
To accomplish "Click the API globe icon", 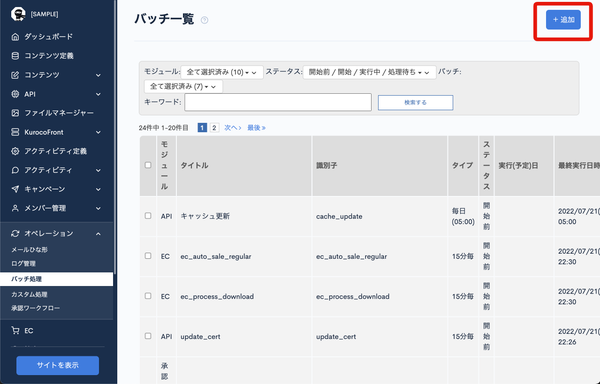I will (x=15, y=94).
